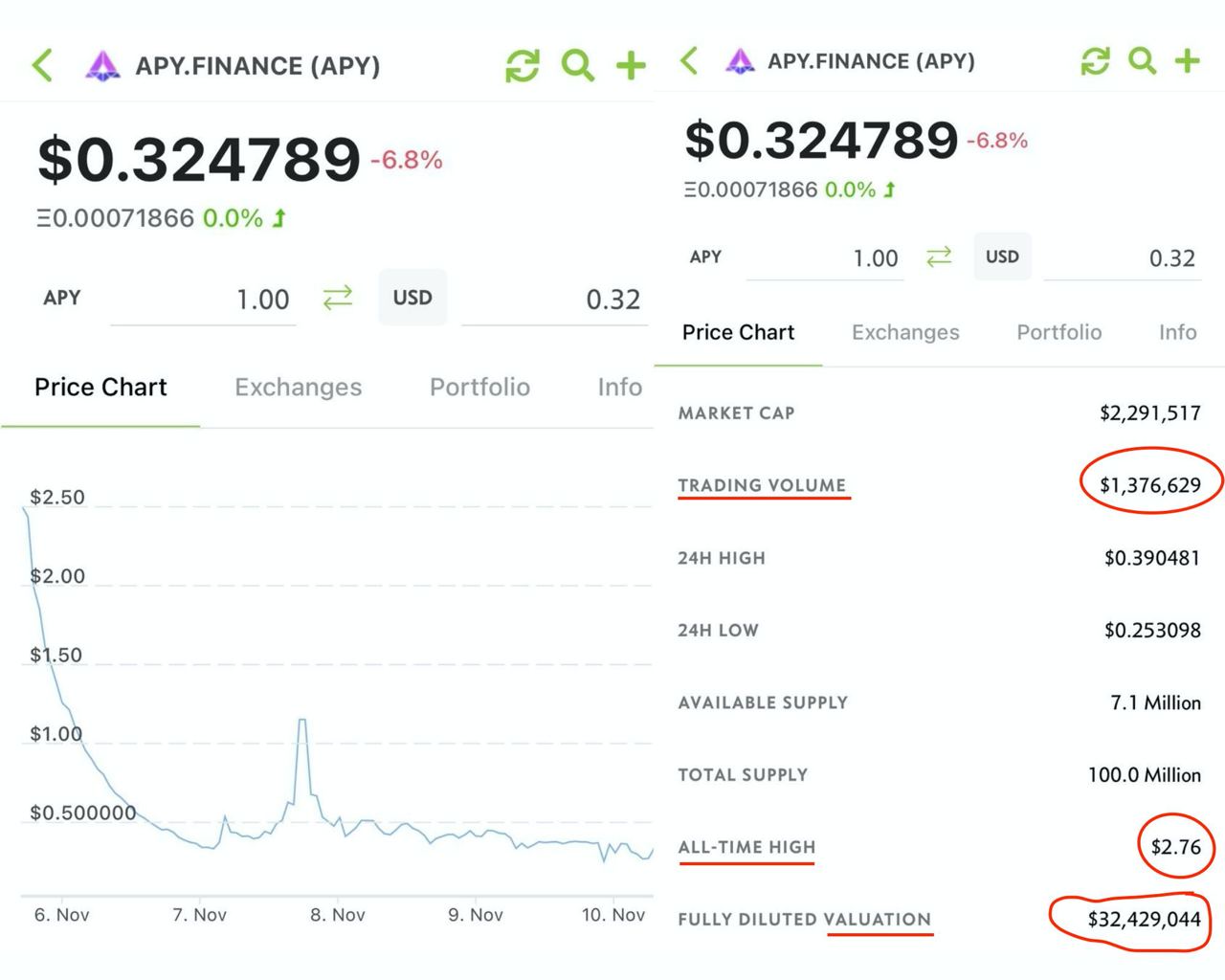Tap the APY/USD swap arrows in left panel
The height and width of the screenshot is (980, 1225).
(338, 298)
